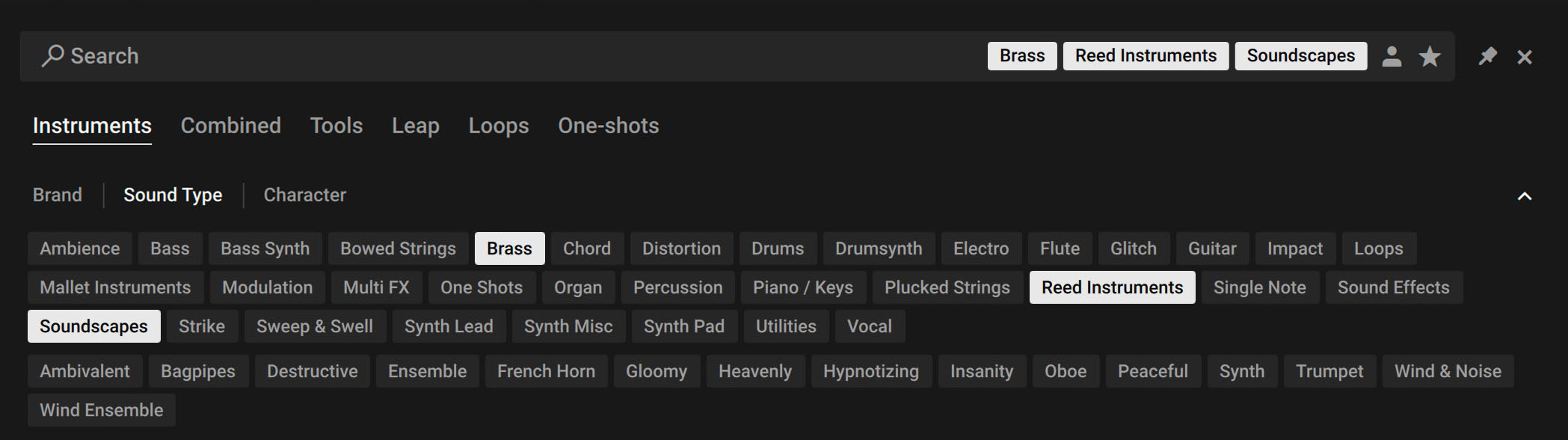Screen dimensions: 1568x440
Task: Deselect the Brass sound type tag
Action: coord(509,248)
